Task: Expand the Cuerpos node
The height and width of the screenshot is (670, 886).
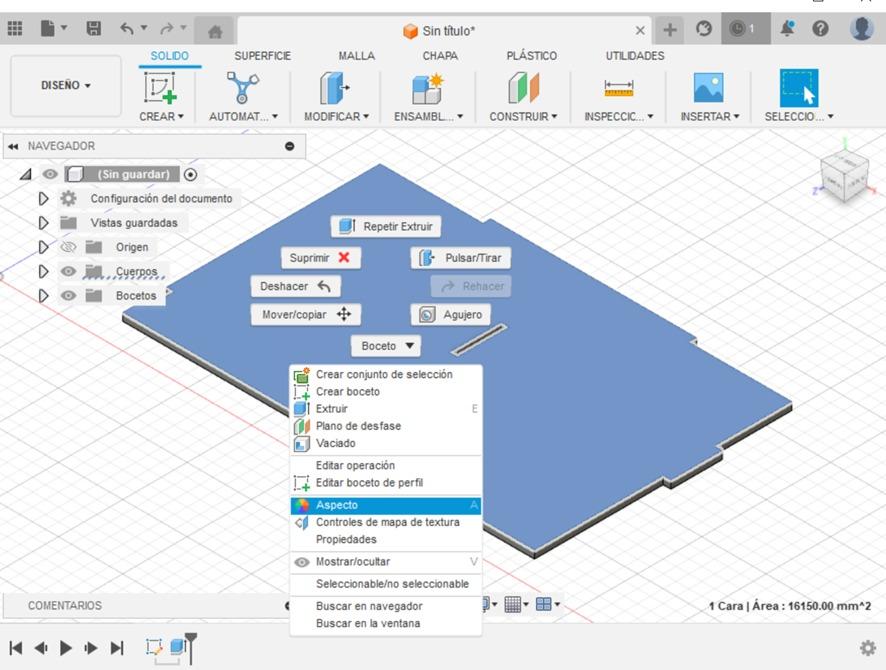Action: [44, 272]
